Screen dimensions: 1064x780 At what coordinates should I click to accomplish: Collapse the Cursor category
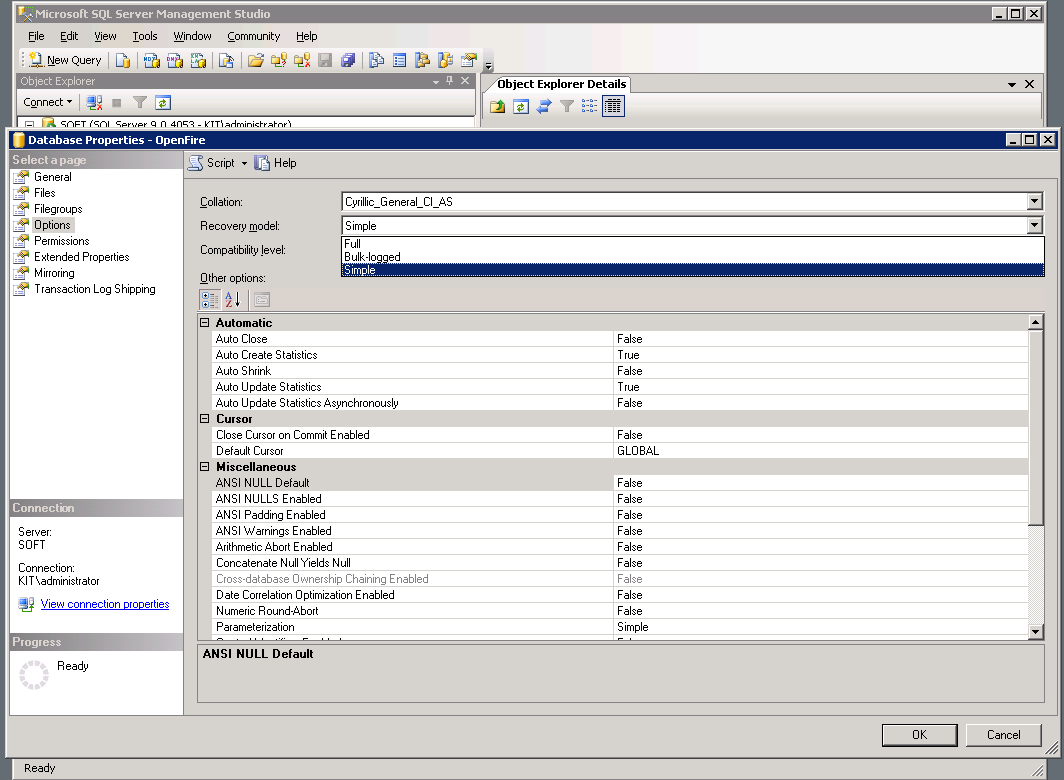[204, 419]
